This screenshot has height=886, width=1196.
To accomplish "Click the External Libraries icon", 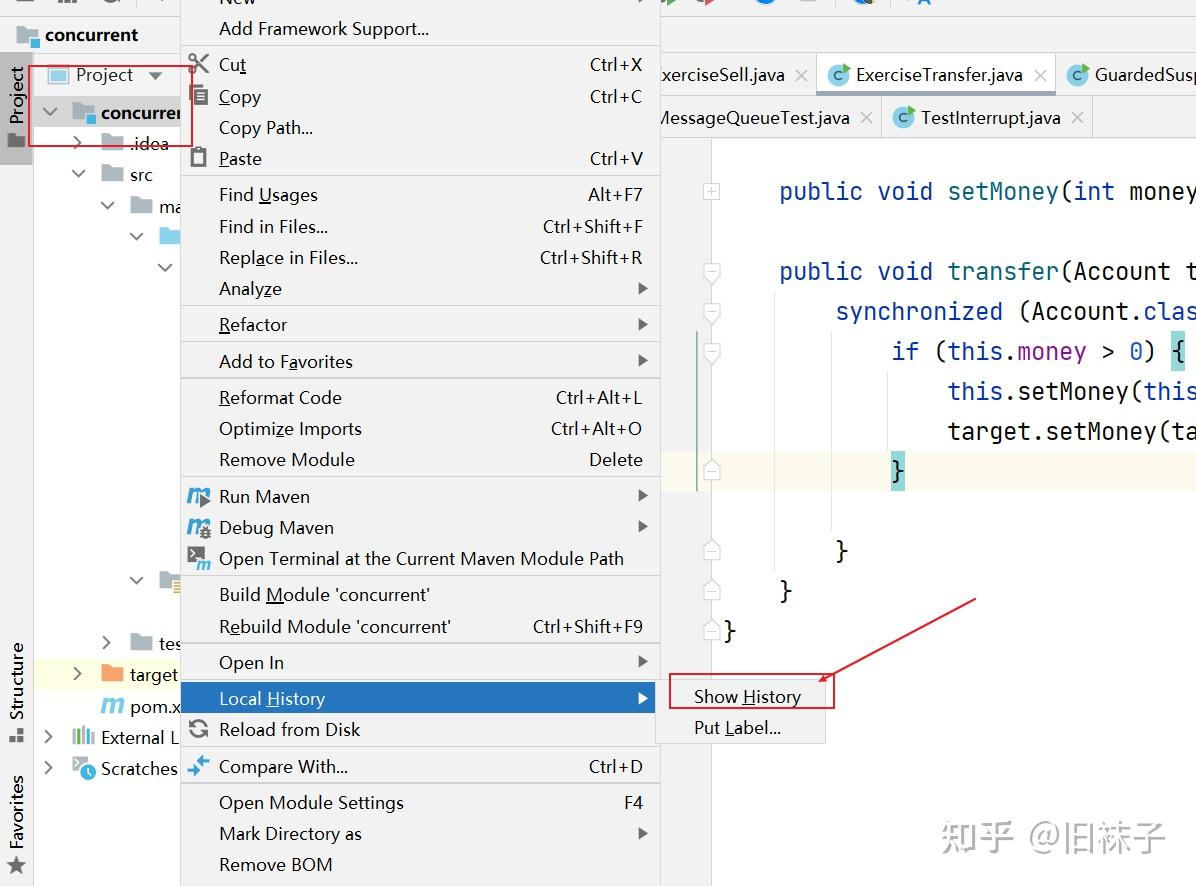I will (x=83, y=737).
